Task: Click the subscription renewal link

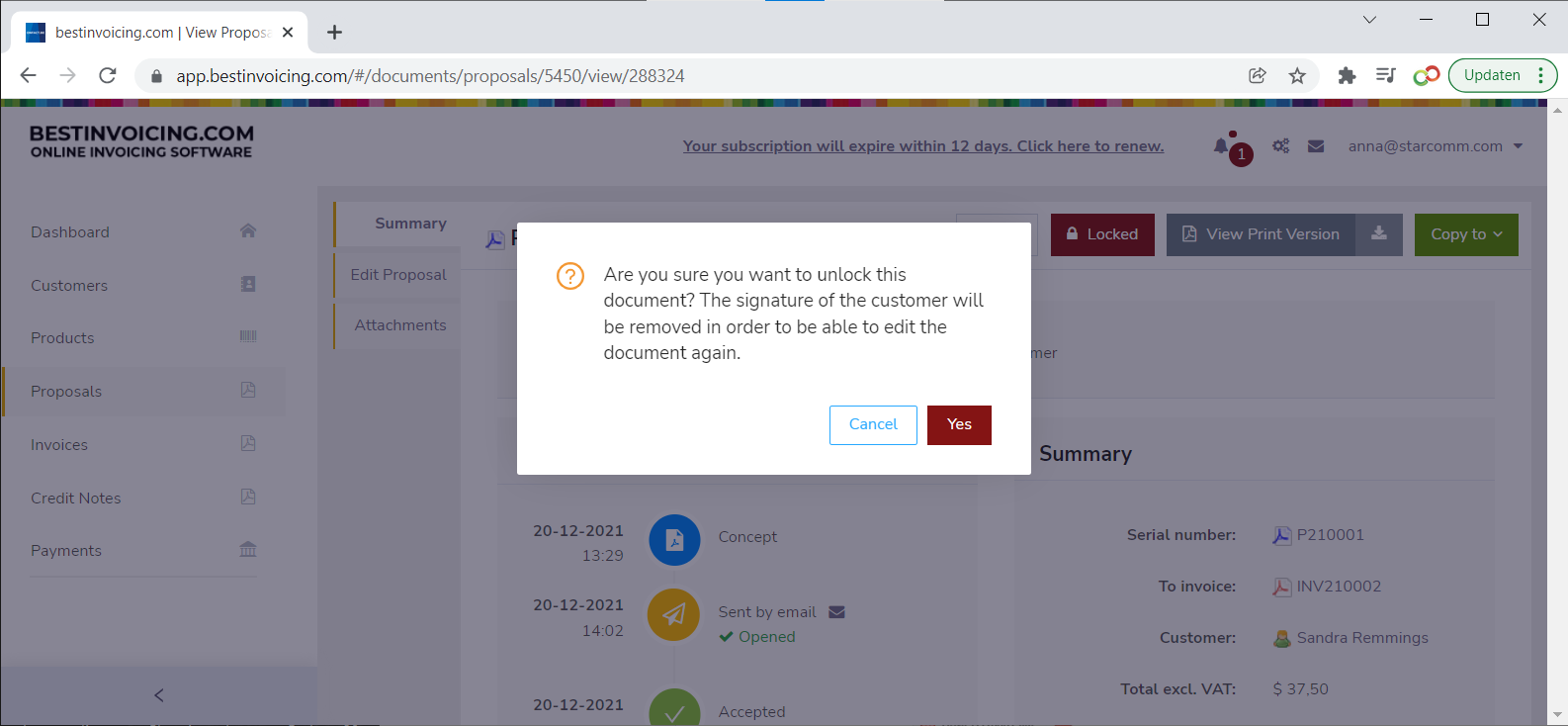Action: pos(922,146)
